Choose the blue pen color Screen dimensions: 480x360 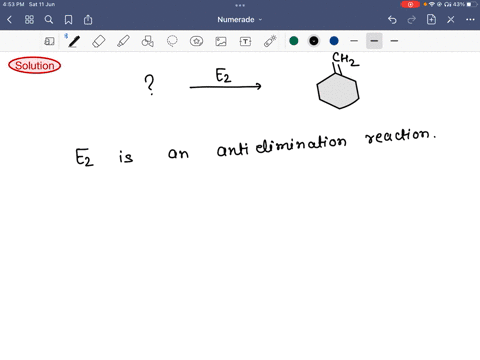[334, 41]
